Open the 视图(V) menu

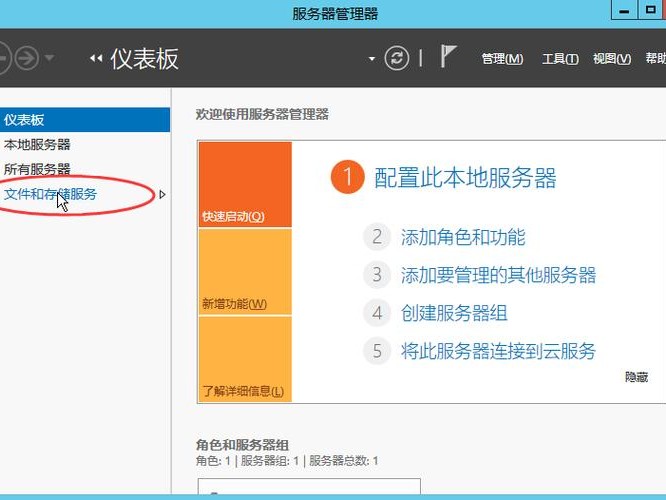(612, 59)
